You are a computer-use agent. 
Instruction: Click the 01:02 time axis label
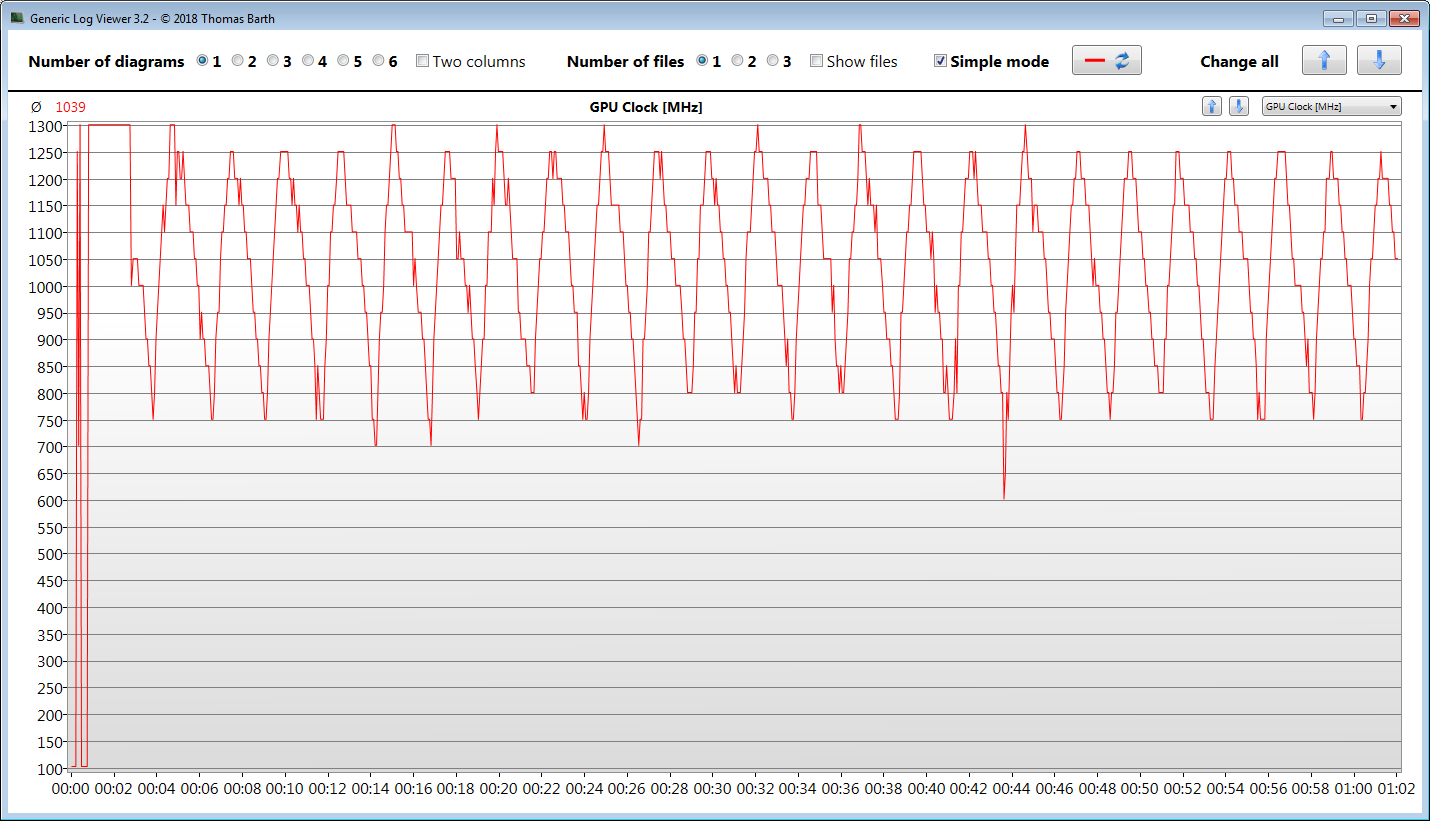point(1398,789)
